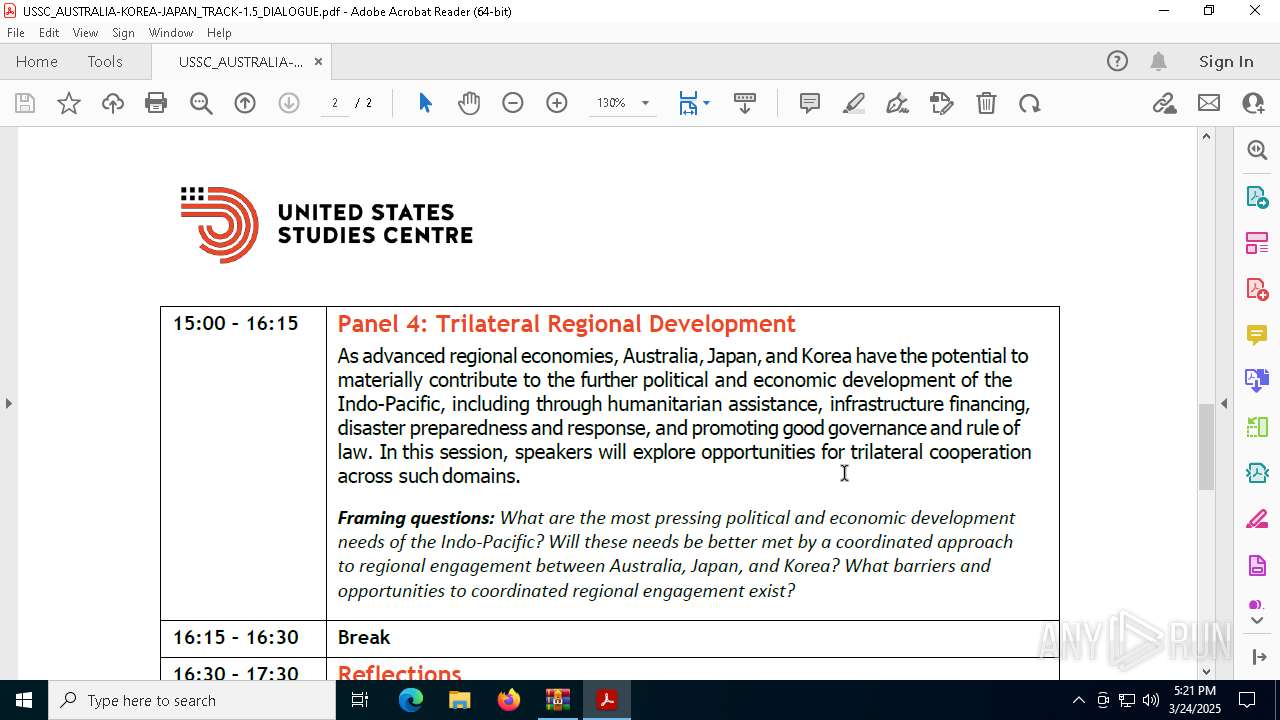Screen dimensions: 1280x720
Task: Open the notifications bell
Action: 1158,61
